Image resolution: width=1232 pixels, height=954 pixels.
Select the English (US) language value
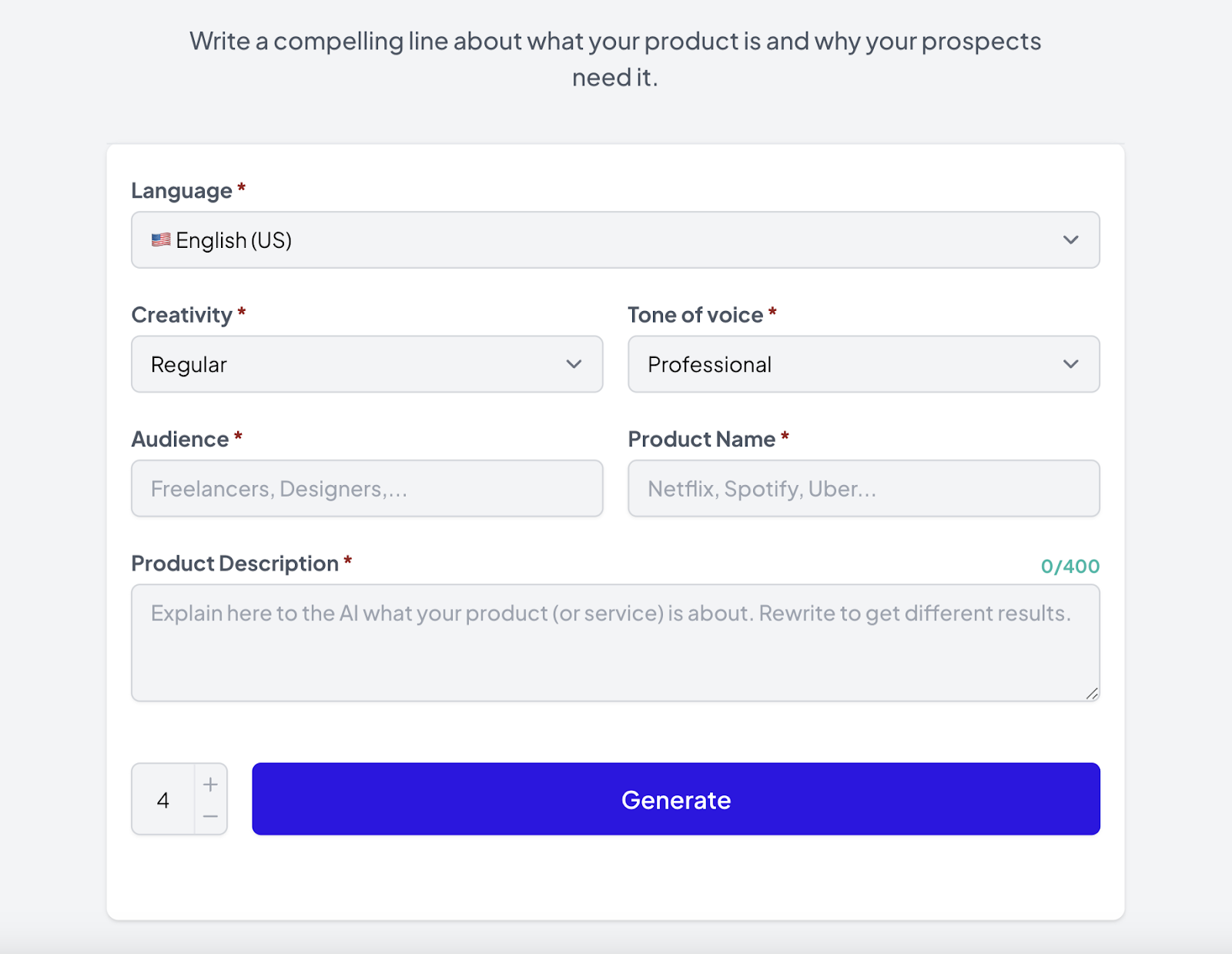click(x=233, y=239)
